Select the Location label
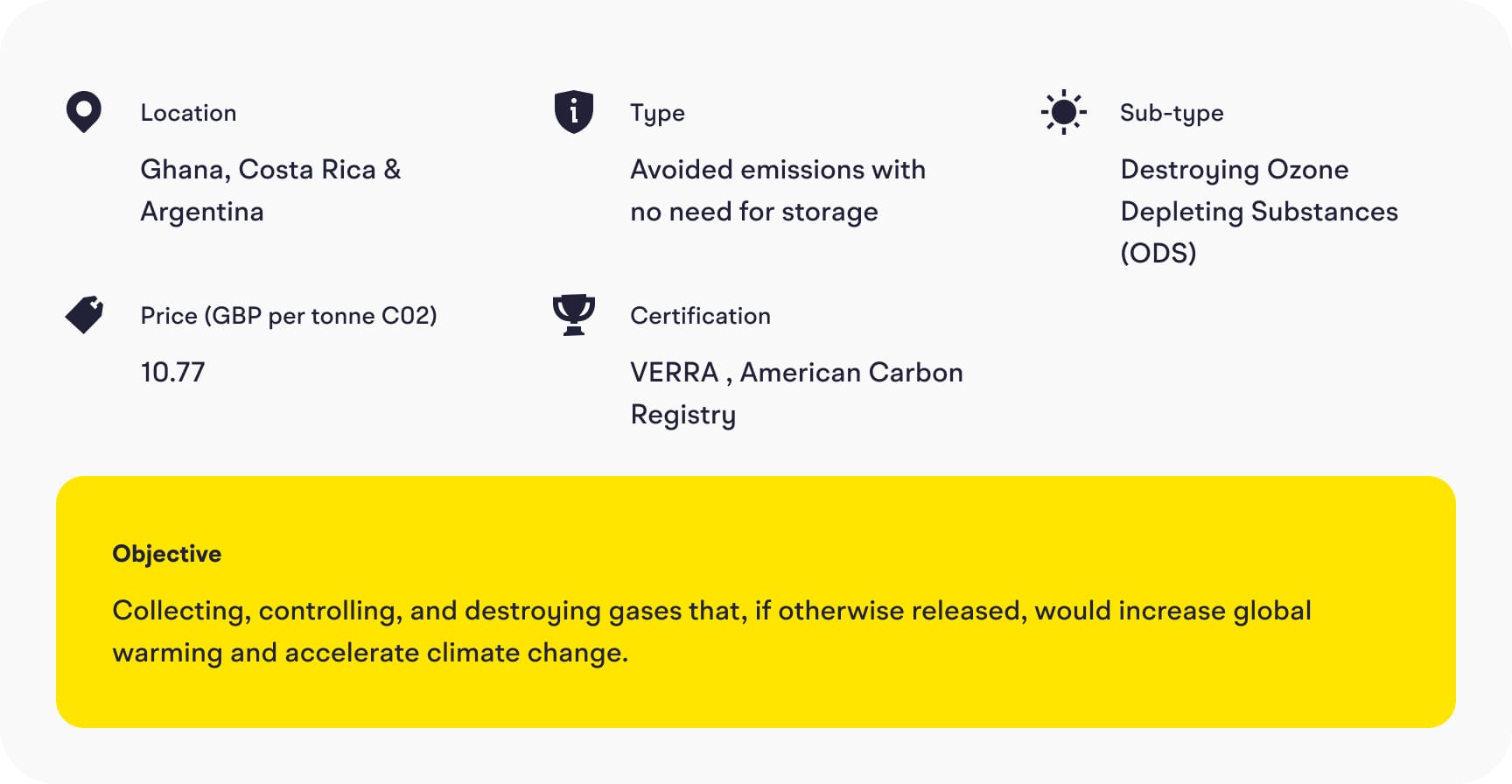This screenshot has width=1512, height=784. [188, 113]
